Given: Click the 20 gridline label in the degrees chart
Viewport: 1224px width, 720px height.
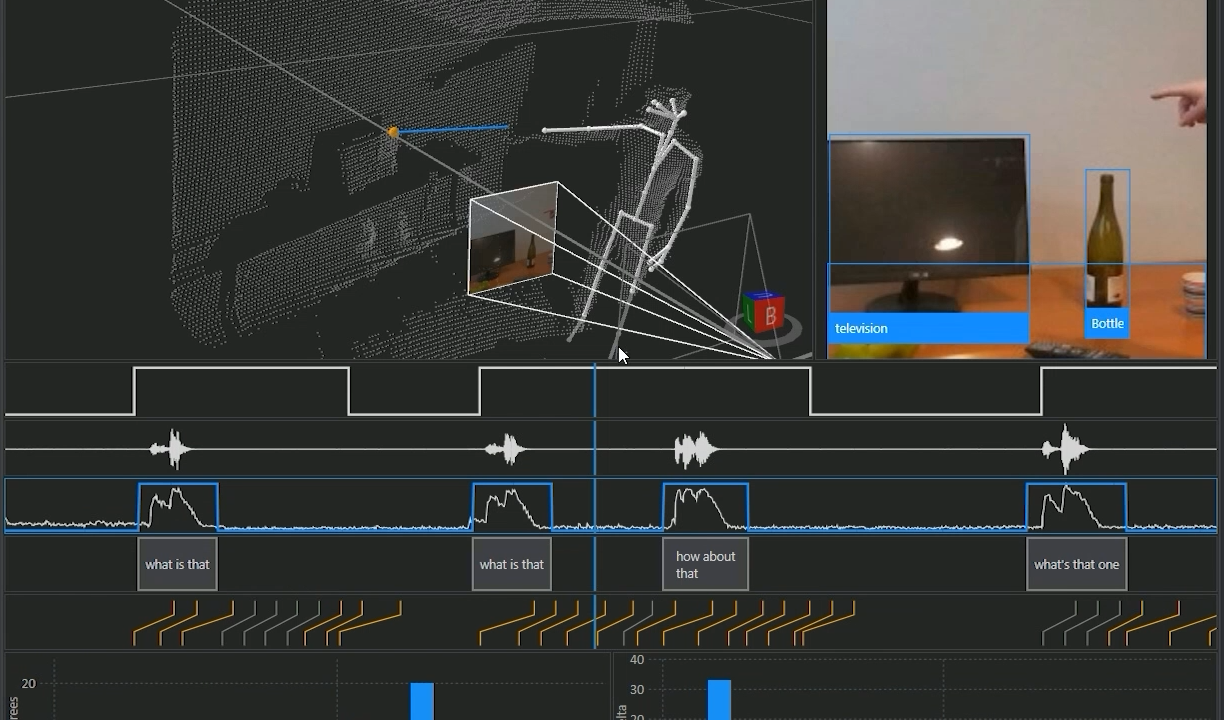Looking at the screenshot, I should (x=27, y=683).
